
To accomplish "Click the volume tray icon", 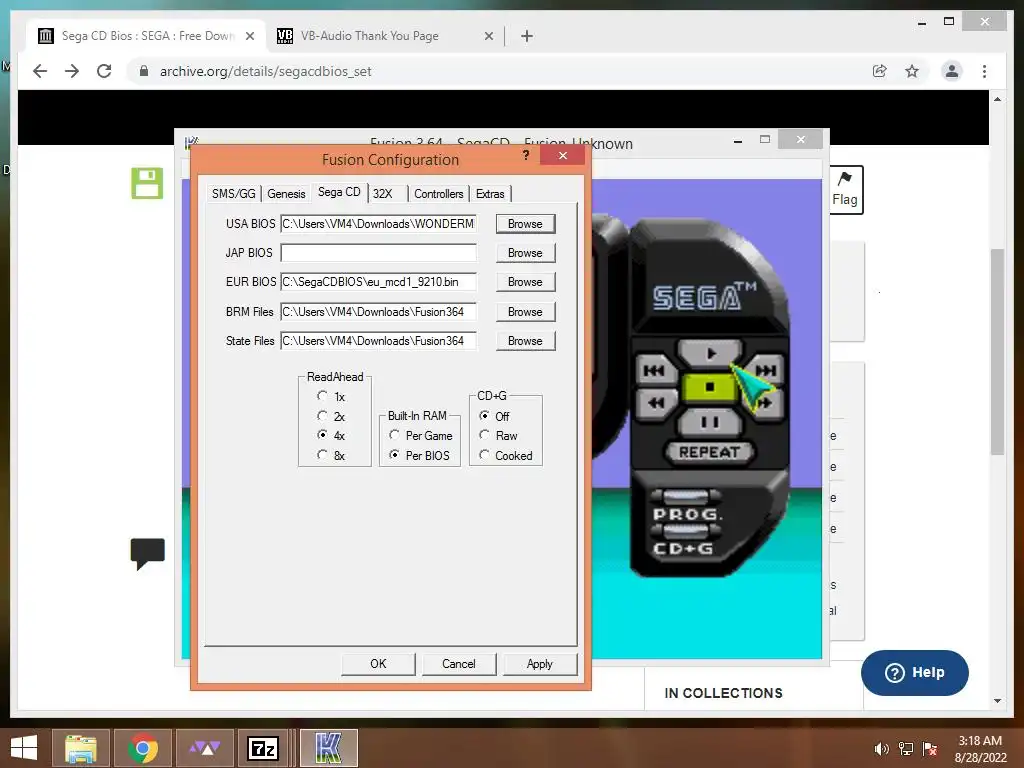I will (x=881, y=748).
